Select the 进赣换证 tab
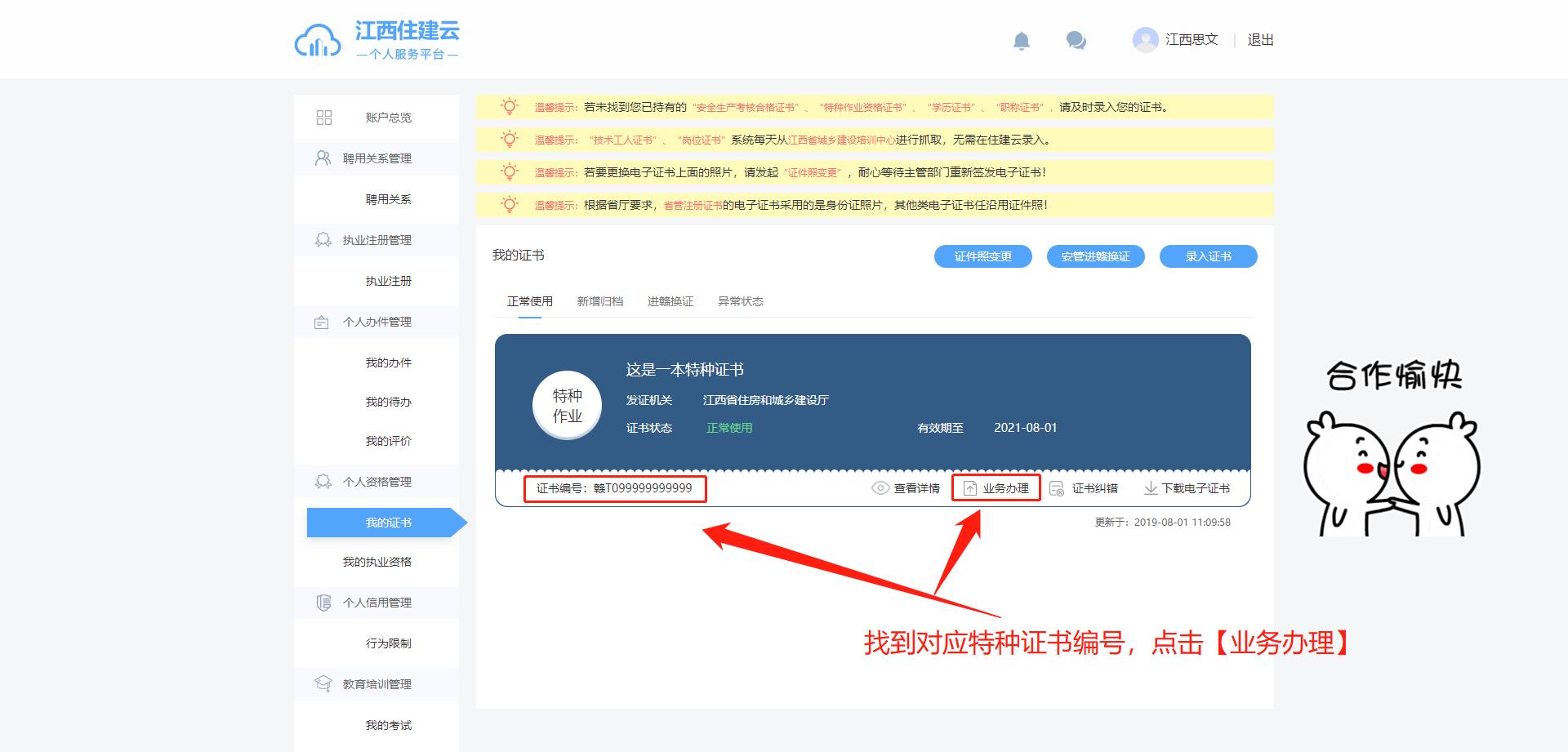The width and height of the screenshot is (1568, 752). (670, 301)
